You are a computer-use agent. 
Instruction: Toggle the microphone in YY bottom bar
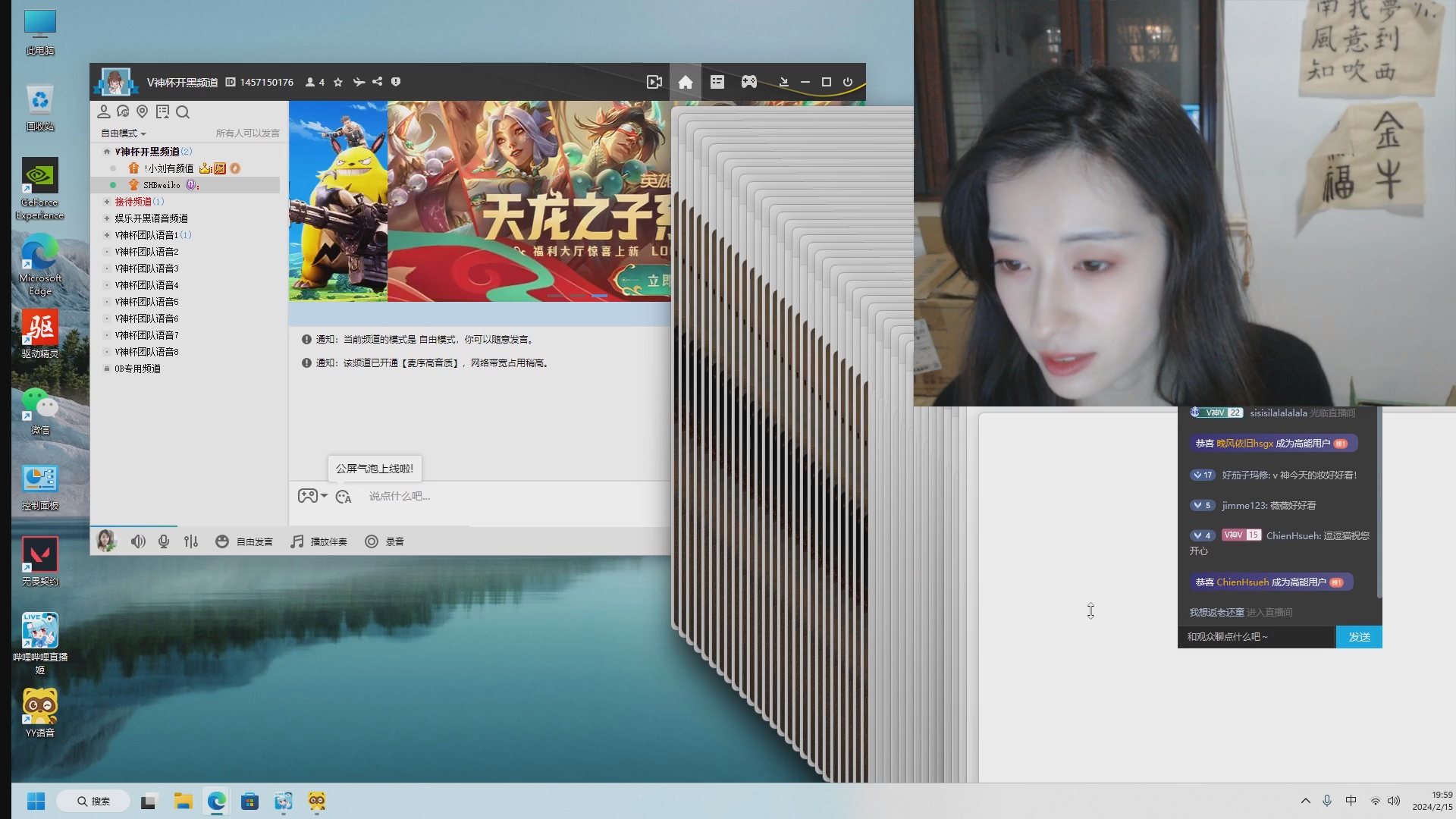tap(164, 541)
